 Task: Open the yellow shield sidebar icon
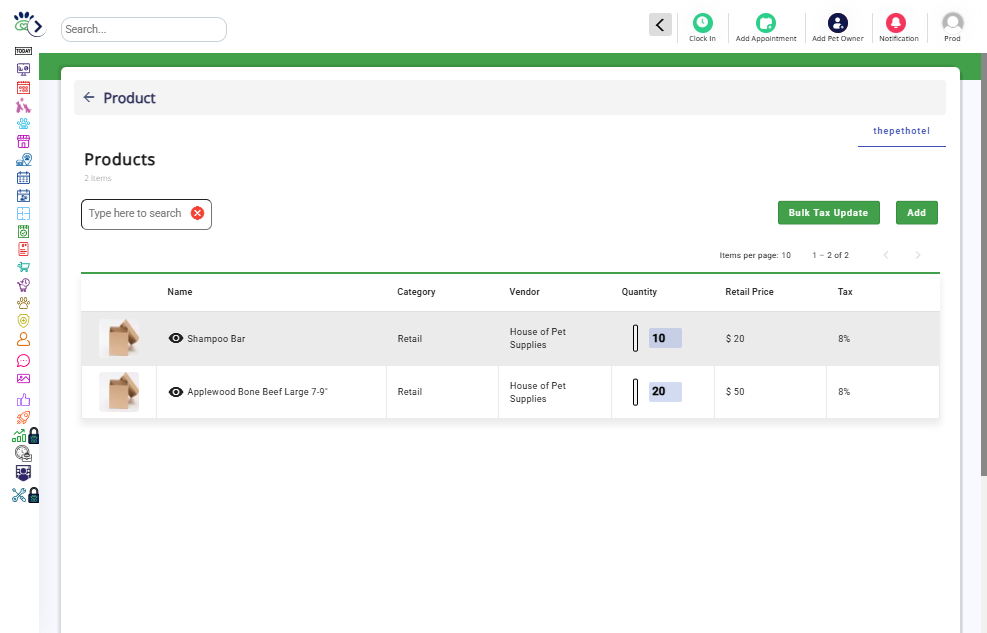(x=23, y=321)
